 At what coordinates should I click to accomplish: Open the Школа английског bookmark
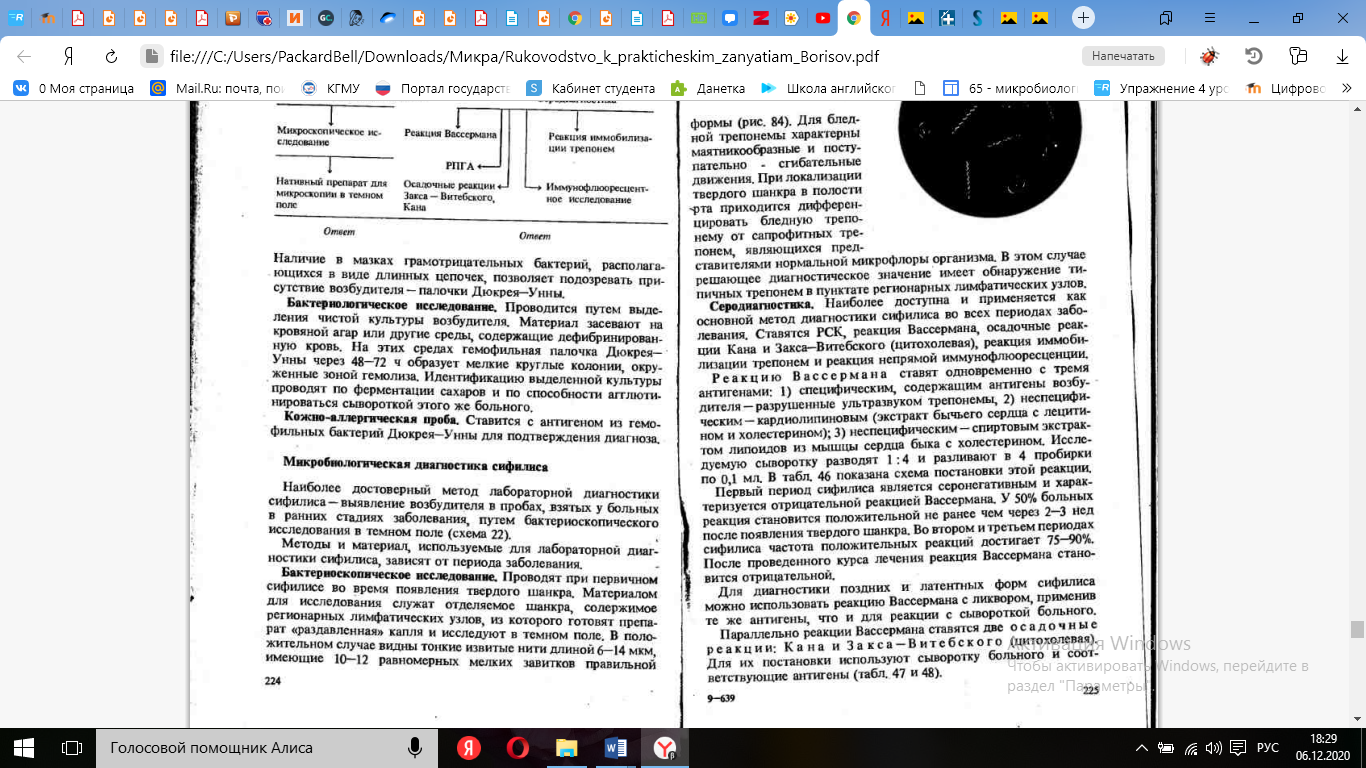(x=827, y=88)
